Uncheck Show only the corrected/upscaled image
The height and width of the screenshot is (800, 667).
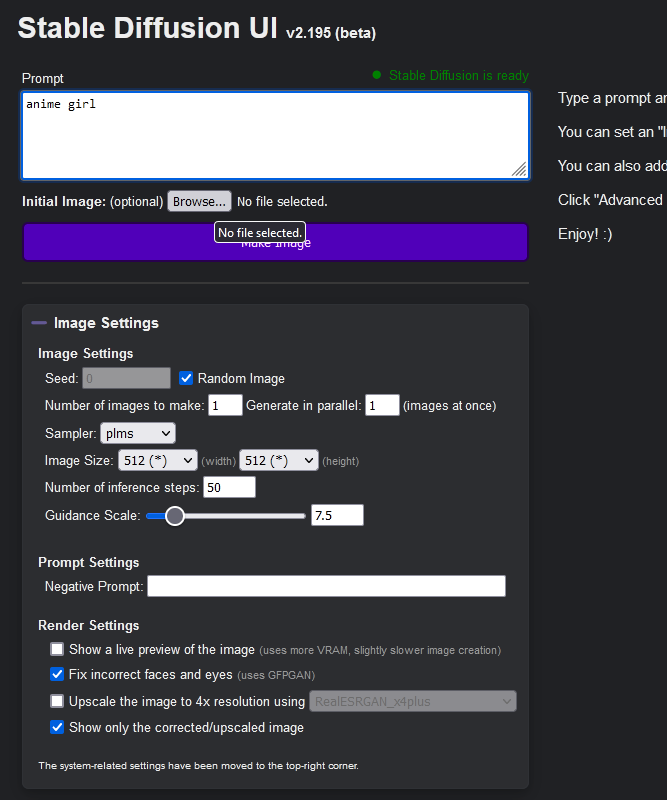click(57, 727)
